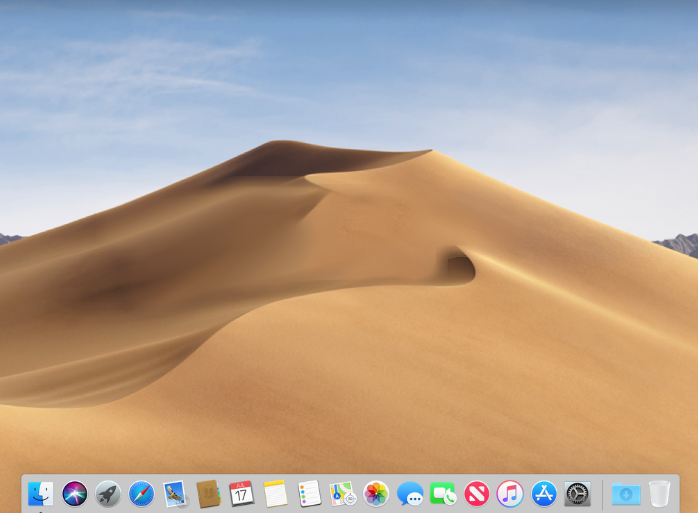This screenshot has height=513, width=698.
Task: Open Photos colorful flower icon
Action: 376,493
